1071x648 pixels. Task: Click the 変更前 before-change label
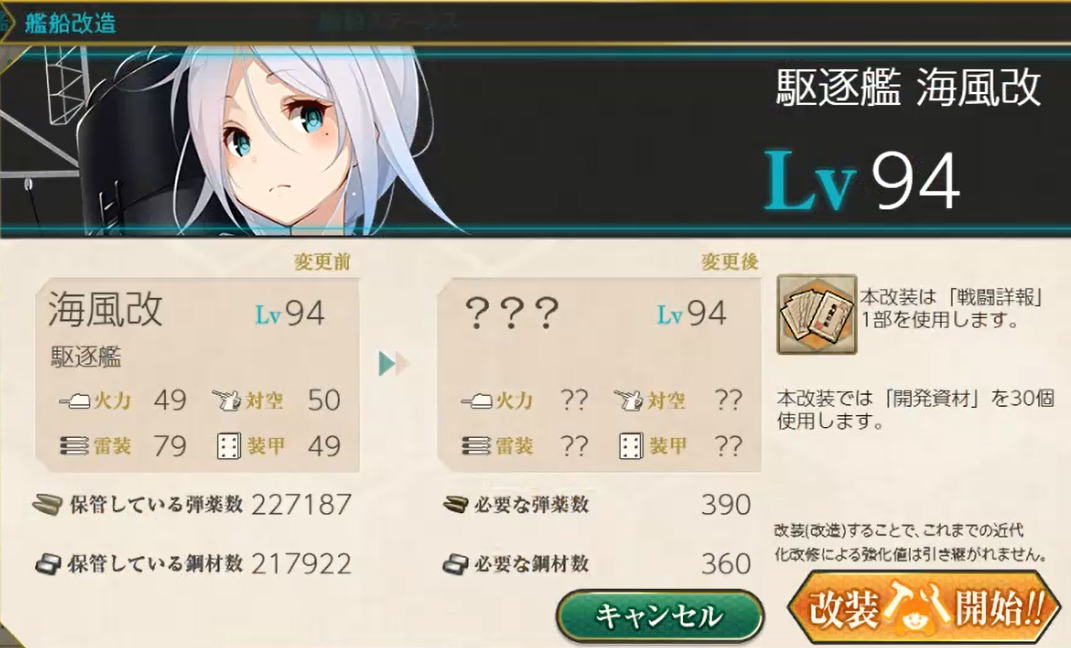click(x=322, y=262)
